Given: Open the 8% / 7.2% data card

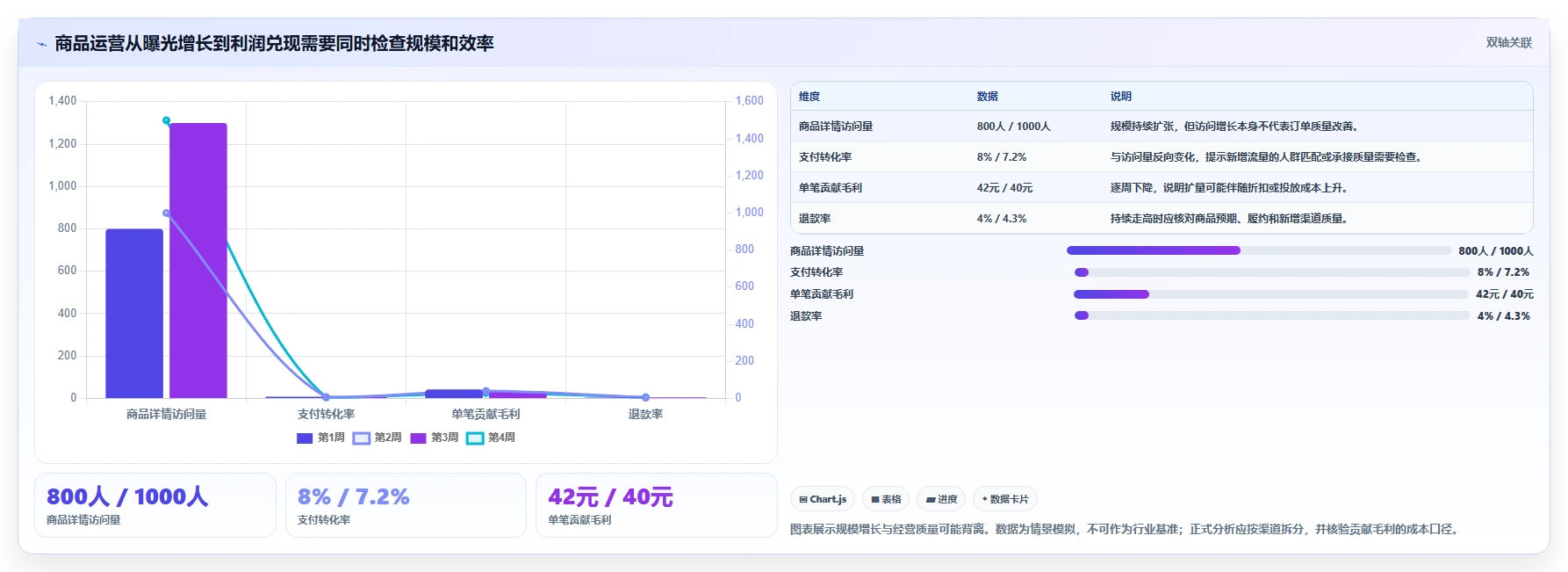Looking at the screenshot, I should (406, 505).
